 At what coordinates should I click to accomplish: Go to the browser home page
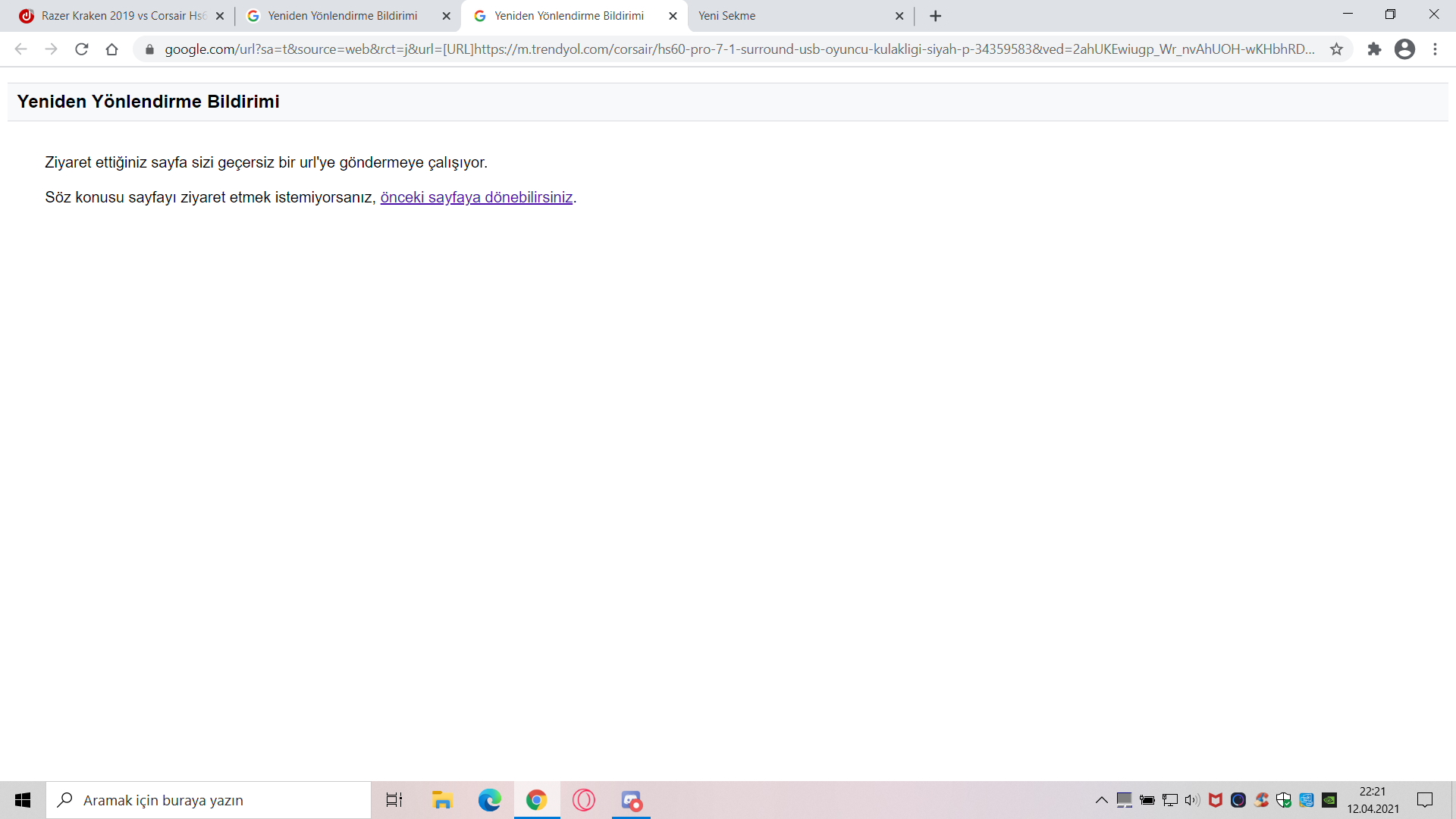pos(111,49)
